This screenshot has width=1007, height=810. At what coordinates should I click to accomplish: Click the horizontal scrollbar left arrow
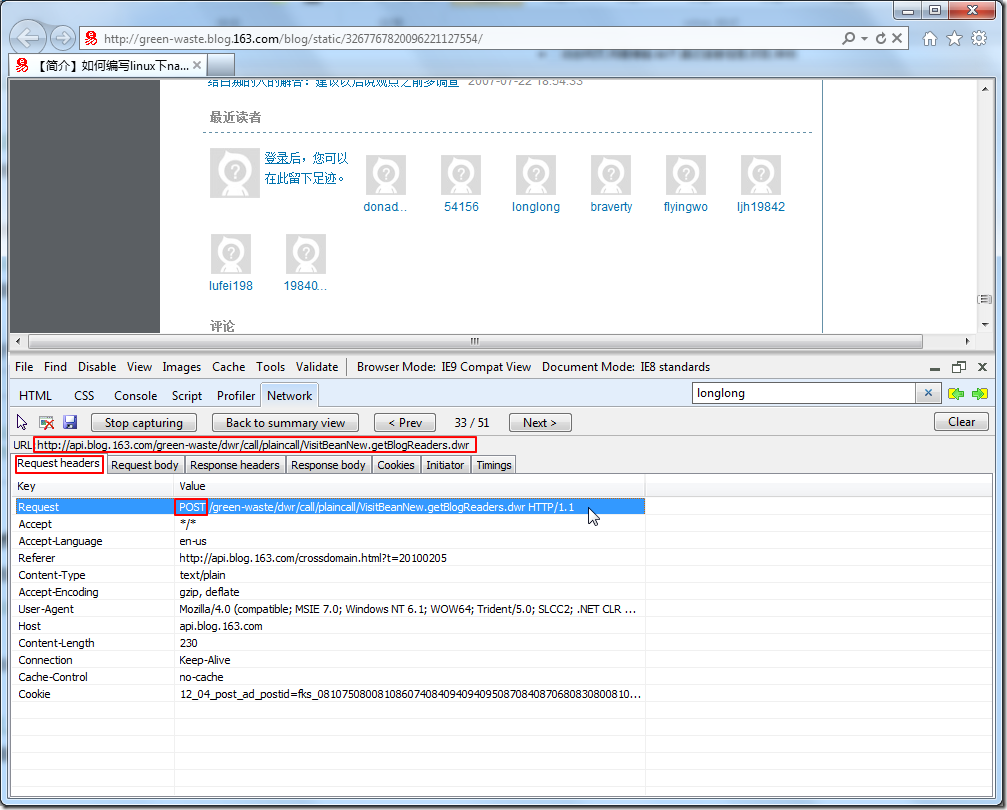coord(18,341)
